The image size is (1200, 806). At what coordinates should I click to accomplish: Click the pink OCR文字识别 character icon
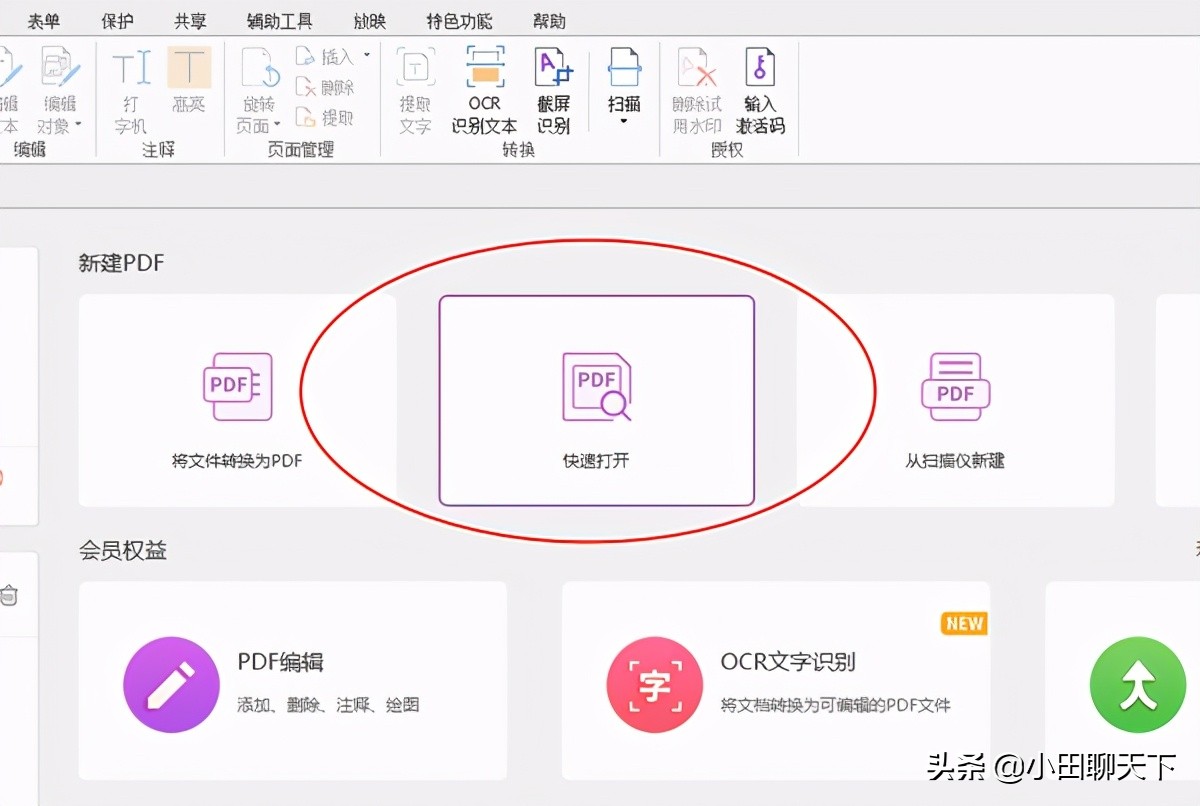pos(655,684)
